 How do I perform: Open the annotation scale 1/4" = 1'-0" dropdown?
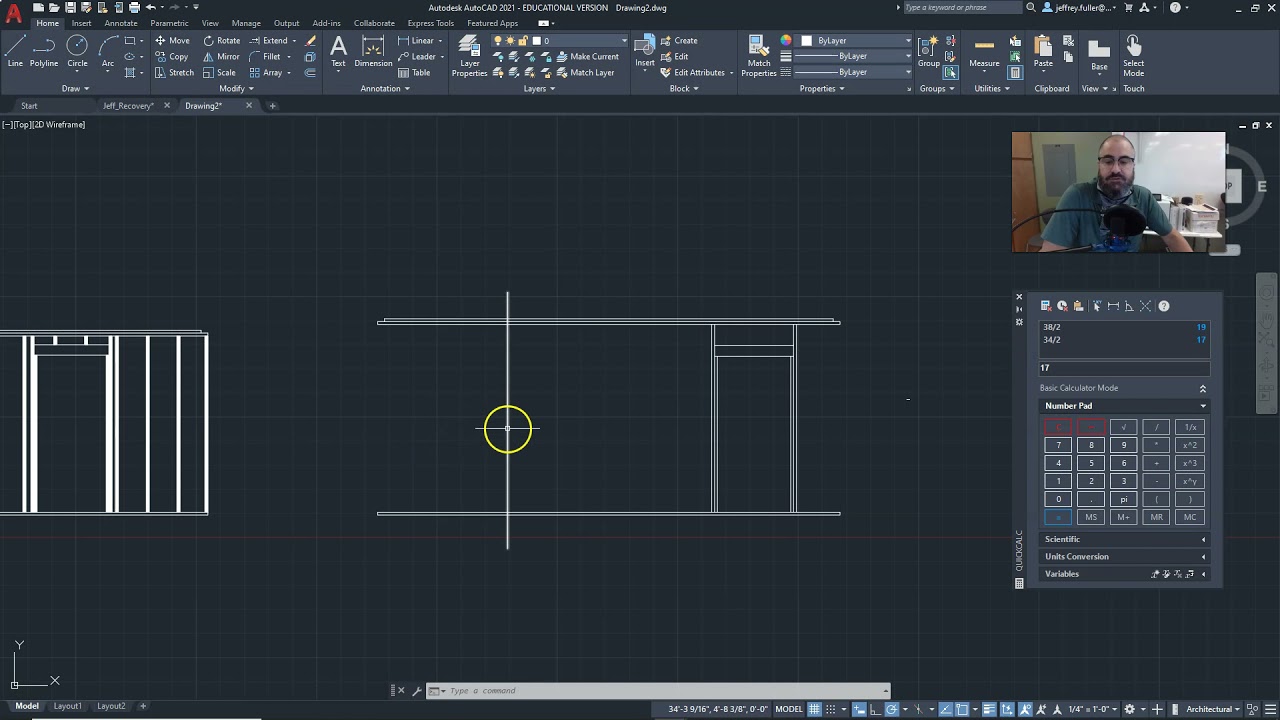(1092, 709)
